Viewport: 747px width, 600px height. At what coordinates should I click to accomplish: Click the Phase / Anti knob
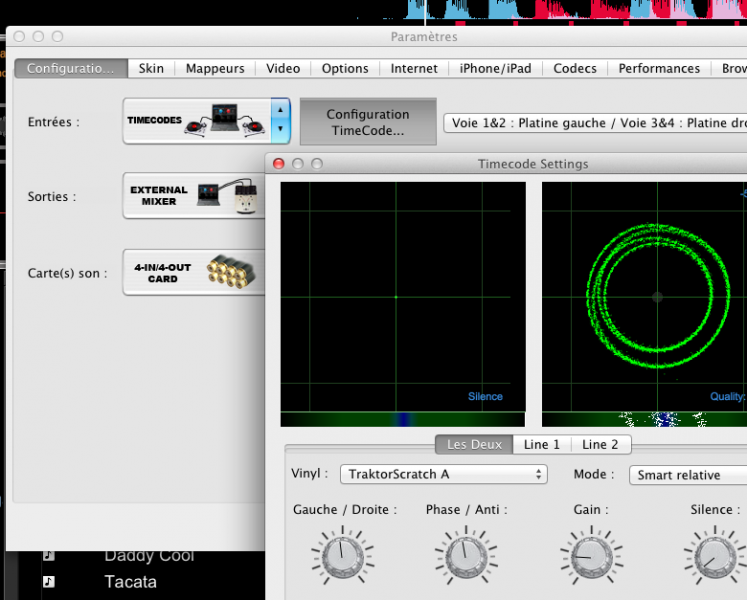(466, 555)
